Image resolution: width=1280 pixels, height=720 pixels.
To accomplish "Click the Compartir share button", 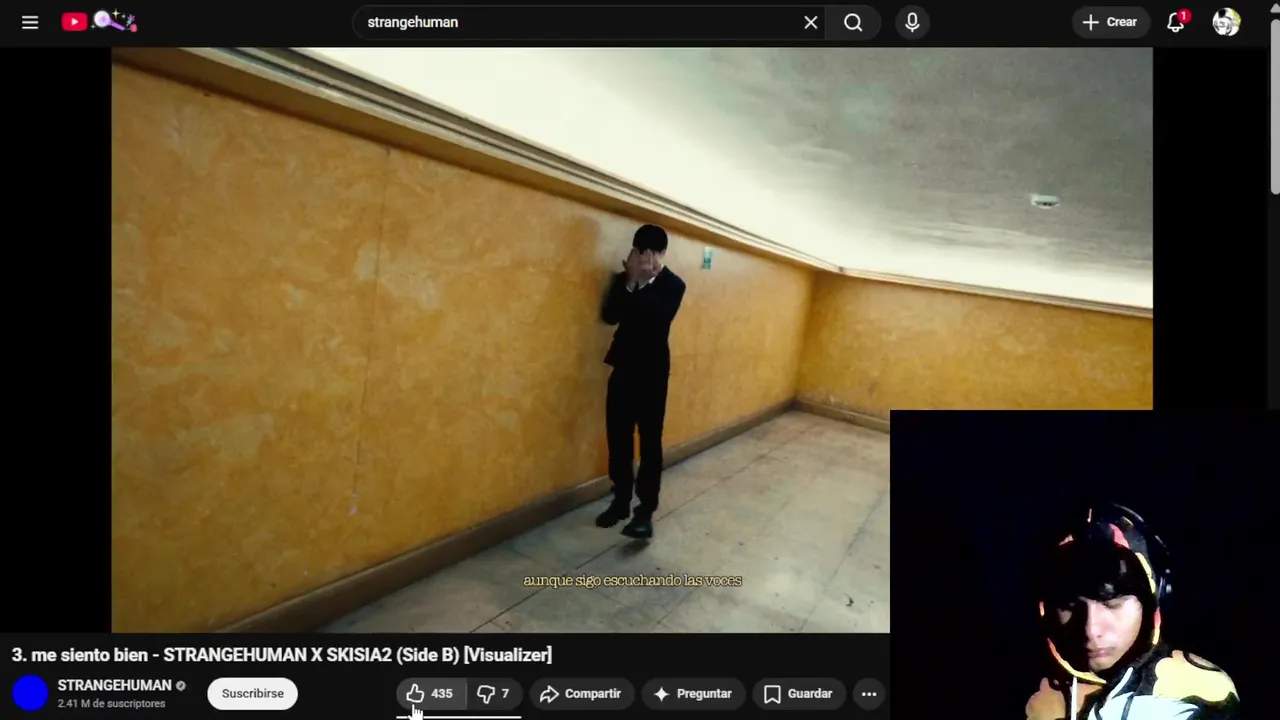I will click(x=581, y=693).
